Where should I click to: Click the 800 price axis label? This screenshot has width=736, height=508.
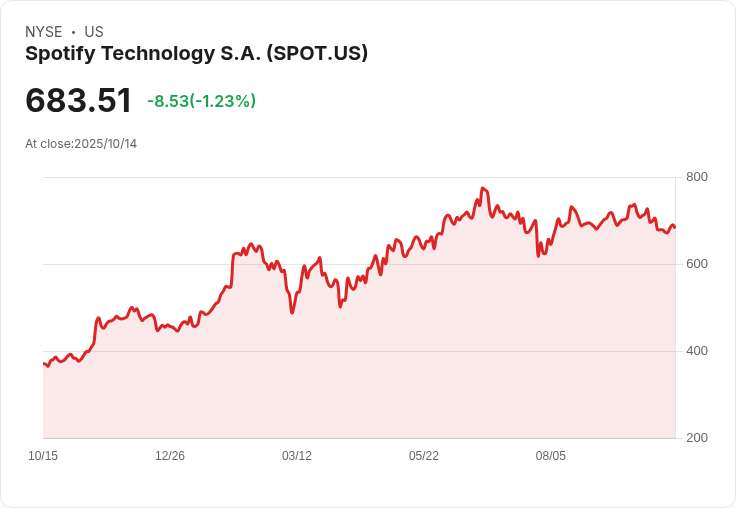(x=697, y=177)
